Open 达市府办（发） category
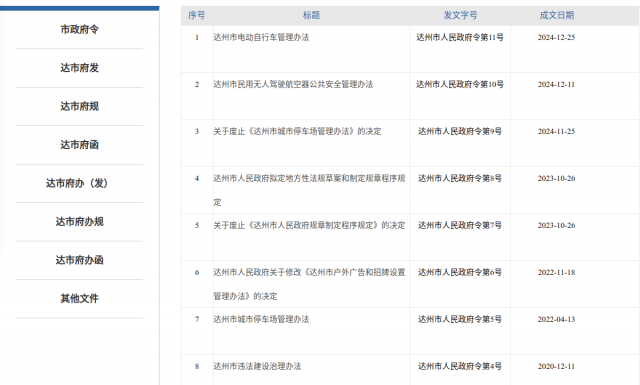This screenshot has height=385, width=640. point(77,183)
